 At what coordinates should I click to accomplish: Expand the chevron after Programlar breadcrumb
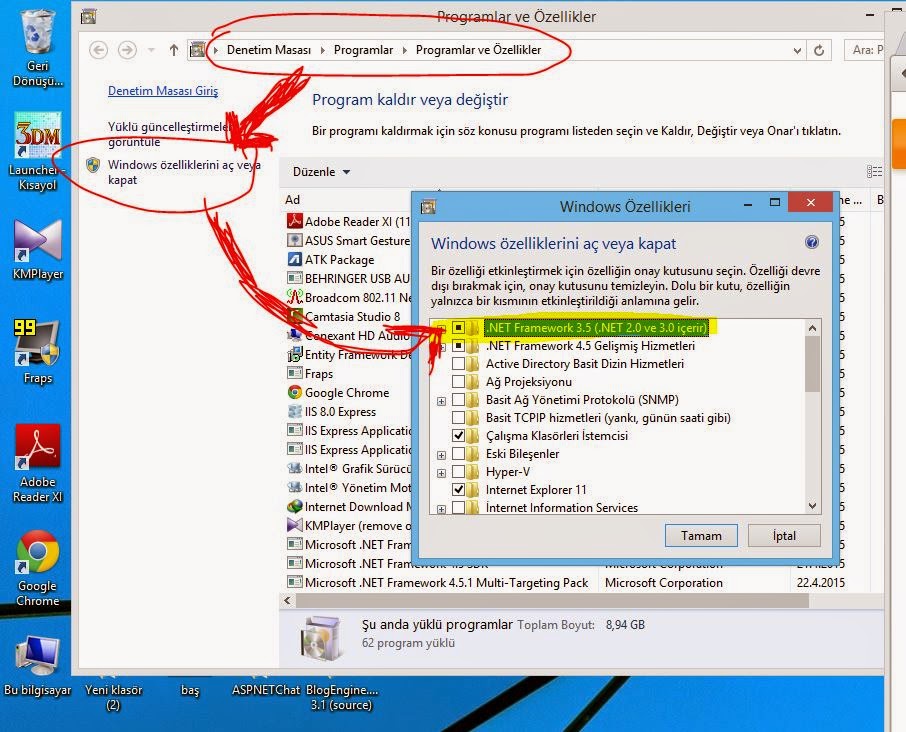click(x=404, y=50)
